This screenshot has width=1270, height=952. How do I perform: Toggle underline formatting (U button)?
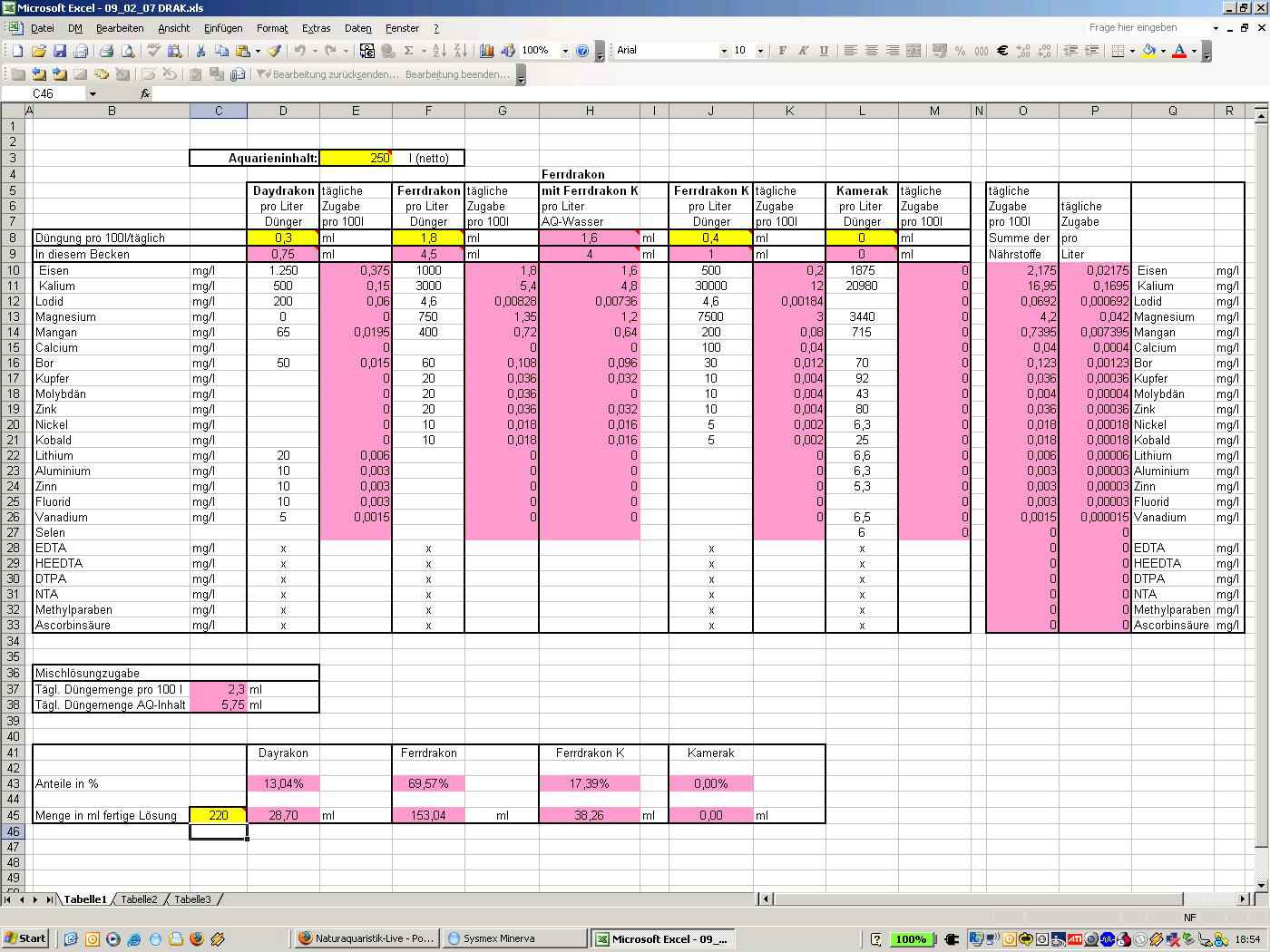tap(824, 51)
